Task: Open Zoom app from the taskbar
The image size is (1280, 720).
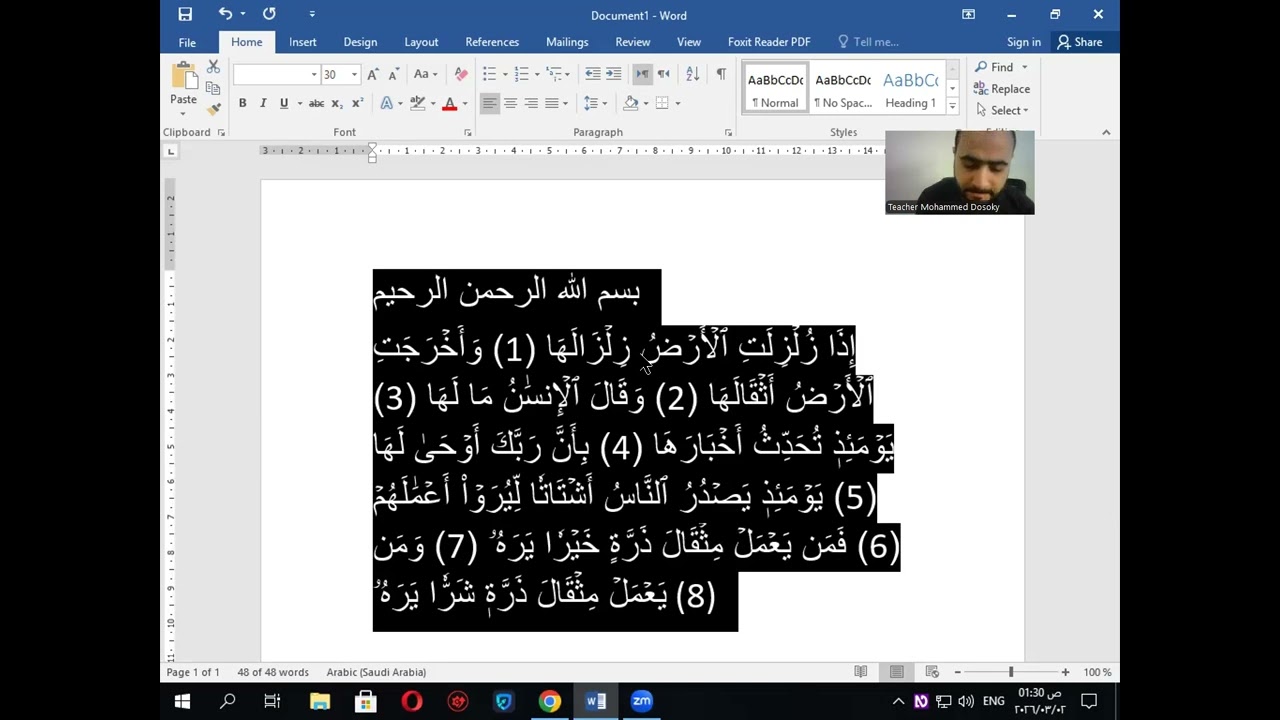Action: pyautogui.click(x=641, y=701)
